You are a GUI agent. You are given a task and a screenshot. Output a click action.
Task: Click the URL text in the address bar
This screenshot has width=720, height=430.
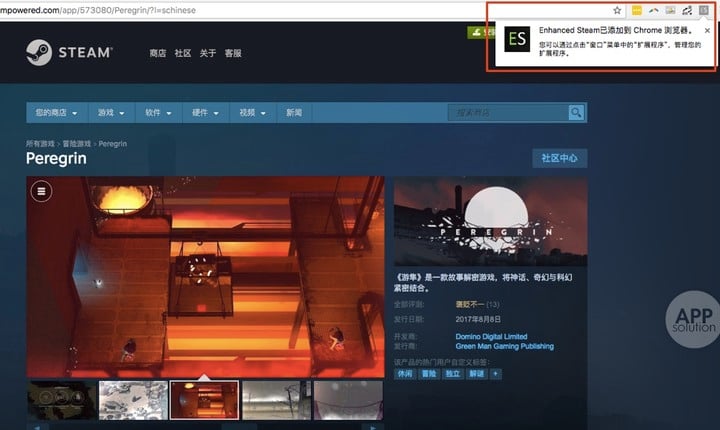(98, 10)
